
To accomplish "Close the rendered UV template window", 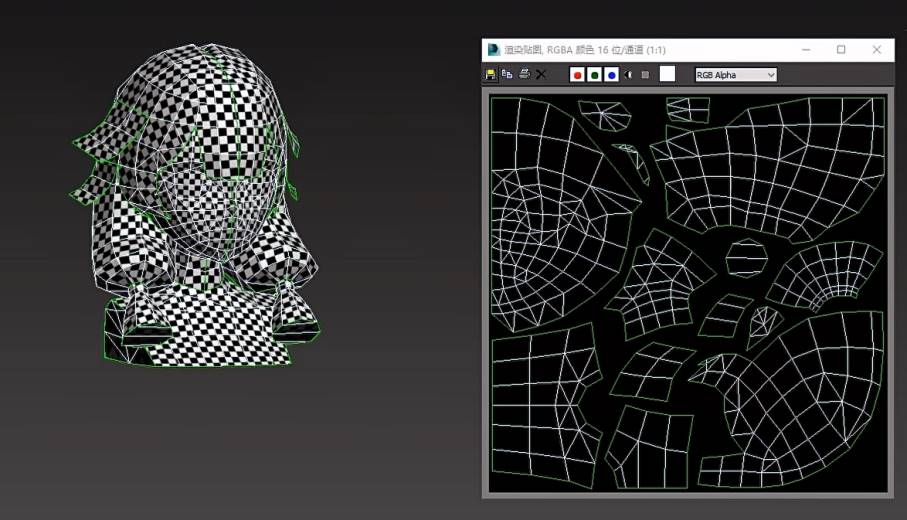I will click(877, 49).
